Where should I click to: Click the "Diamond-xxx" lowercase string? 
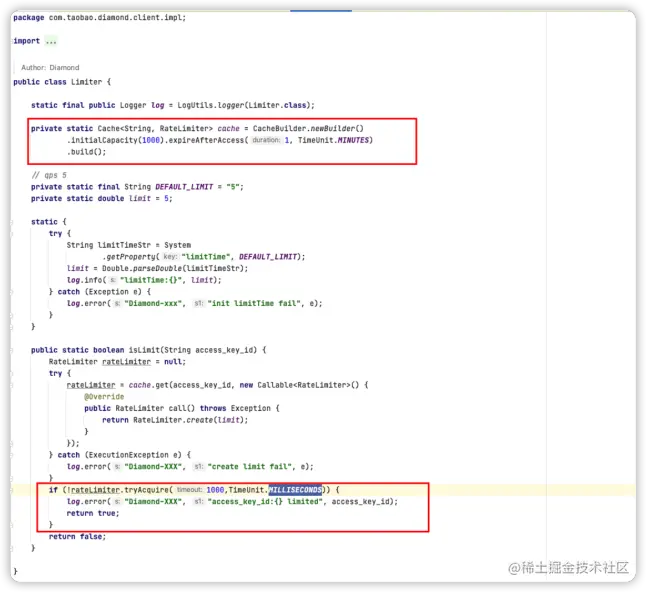pyautogui.click(x=153, y=304)
